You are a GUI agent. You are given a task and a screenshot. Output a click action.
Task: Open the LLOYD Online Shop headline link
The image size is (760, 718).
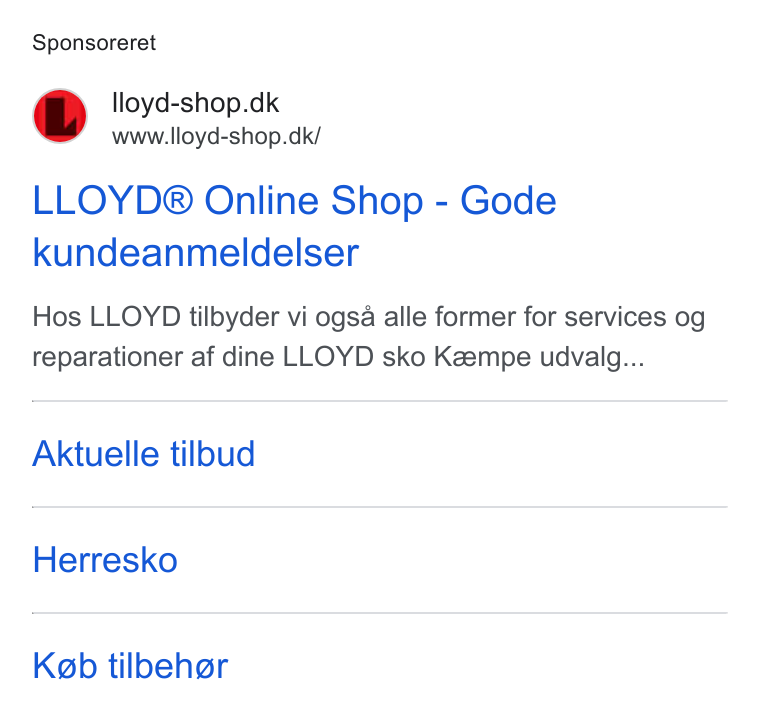tap(294, 226)
